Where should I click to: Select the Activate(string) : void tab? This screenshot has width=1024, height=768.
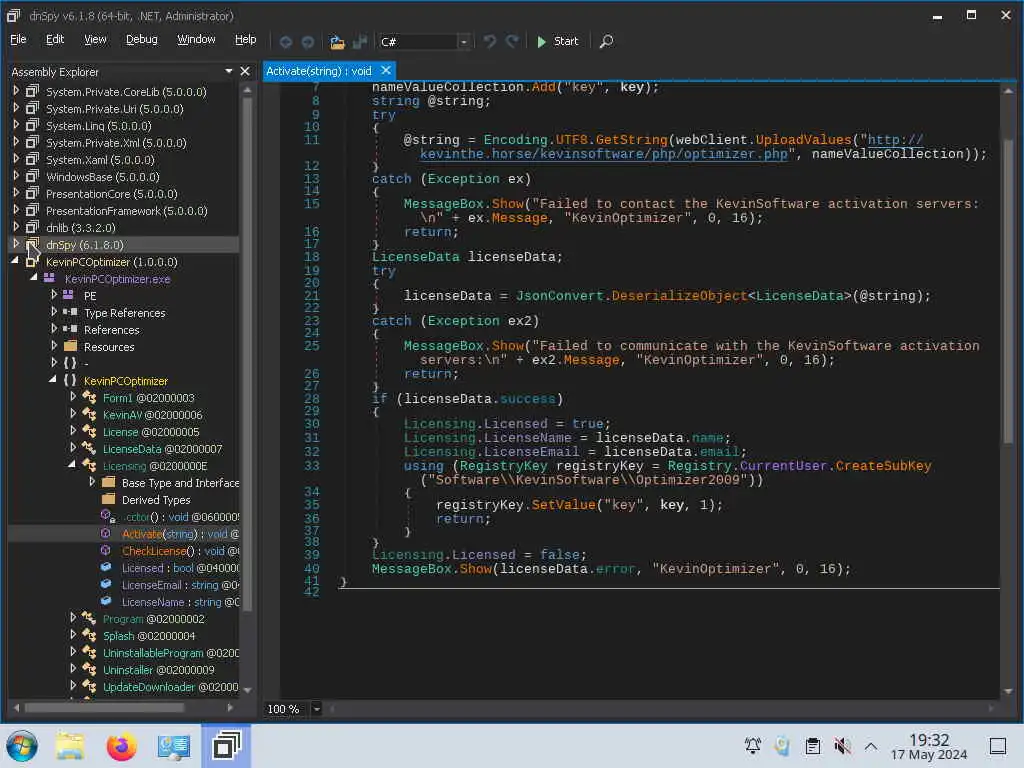pos(319,71)
